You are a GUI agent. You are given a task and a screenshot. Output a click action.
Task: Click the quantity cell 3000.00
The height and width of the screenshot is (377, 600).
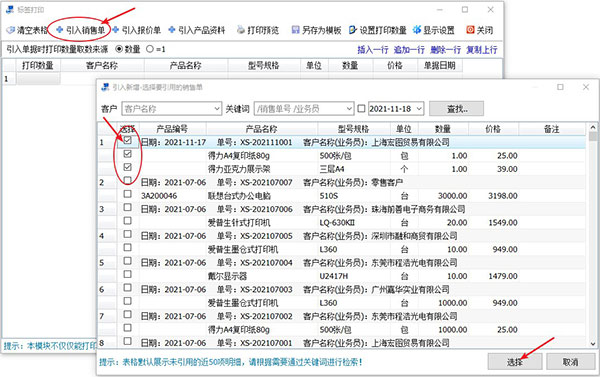click(x=453, y=196)
